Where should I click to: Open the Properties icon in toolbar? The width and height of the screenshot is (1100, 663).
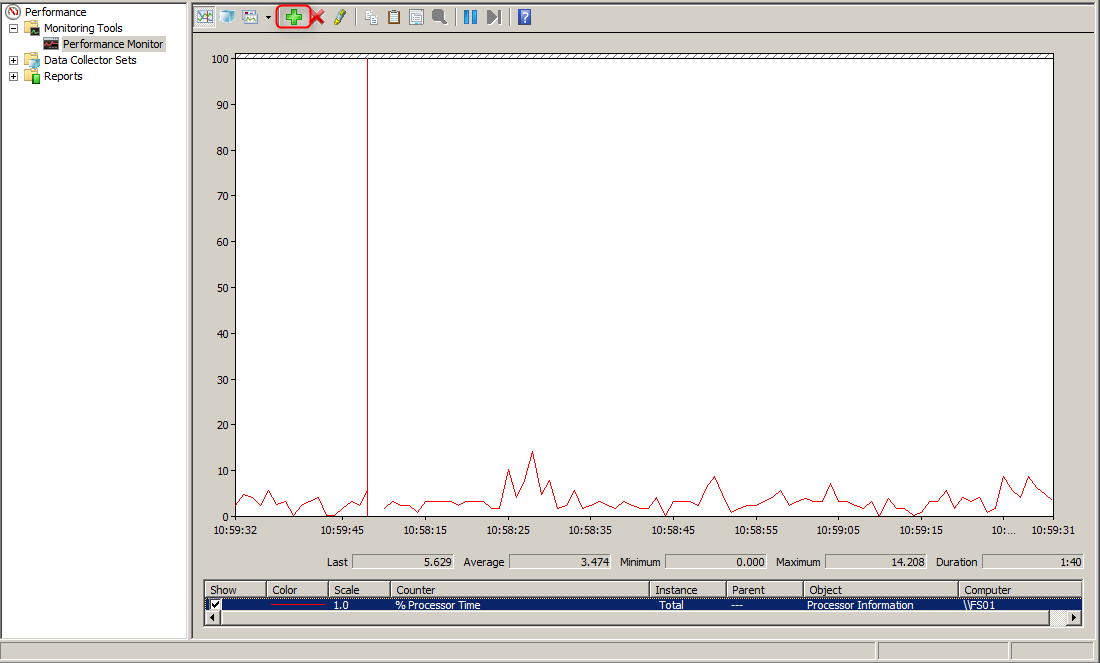(416, 17)
